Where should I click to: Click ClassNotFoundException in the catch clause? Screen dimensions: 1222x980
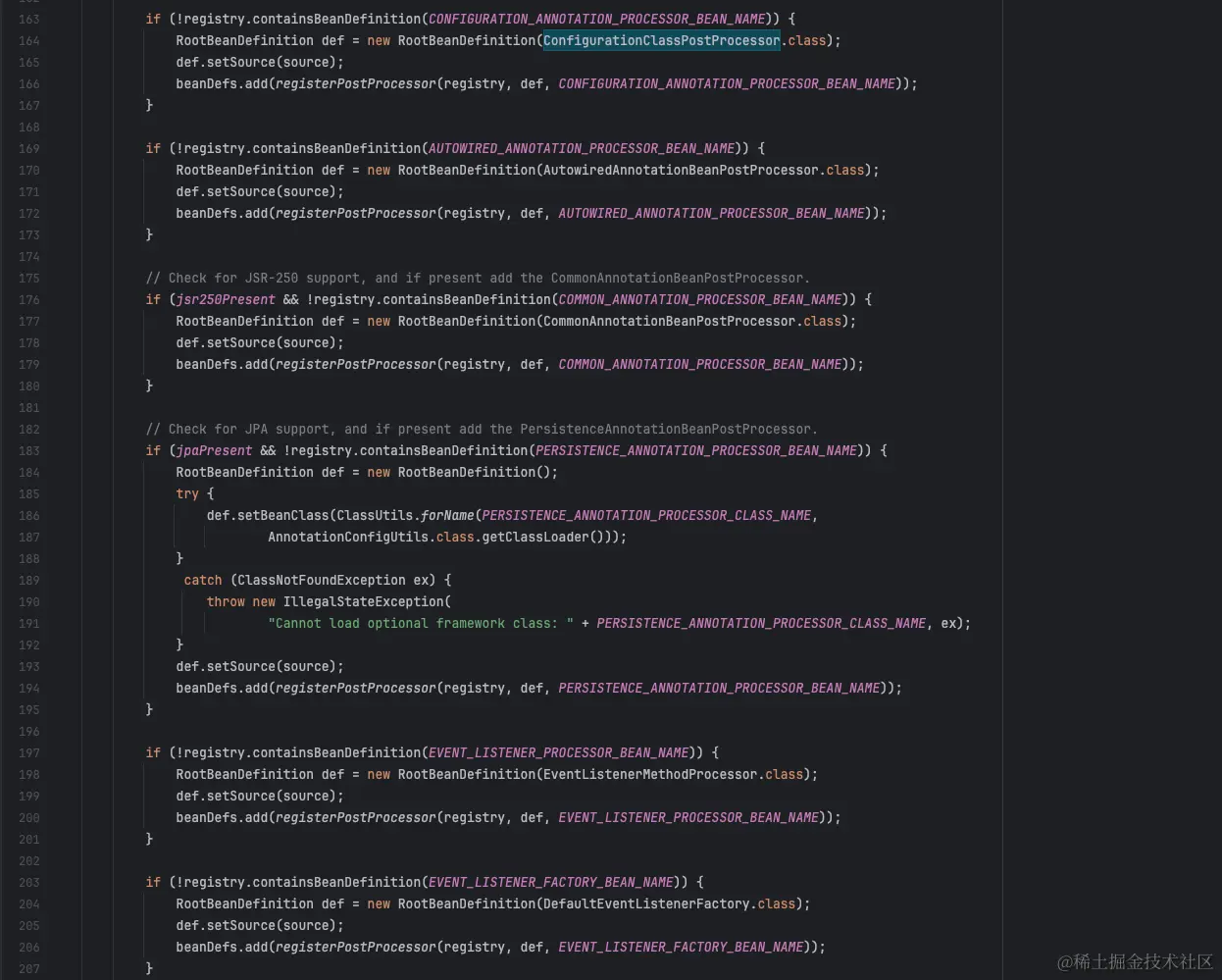[321, 580]
